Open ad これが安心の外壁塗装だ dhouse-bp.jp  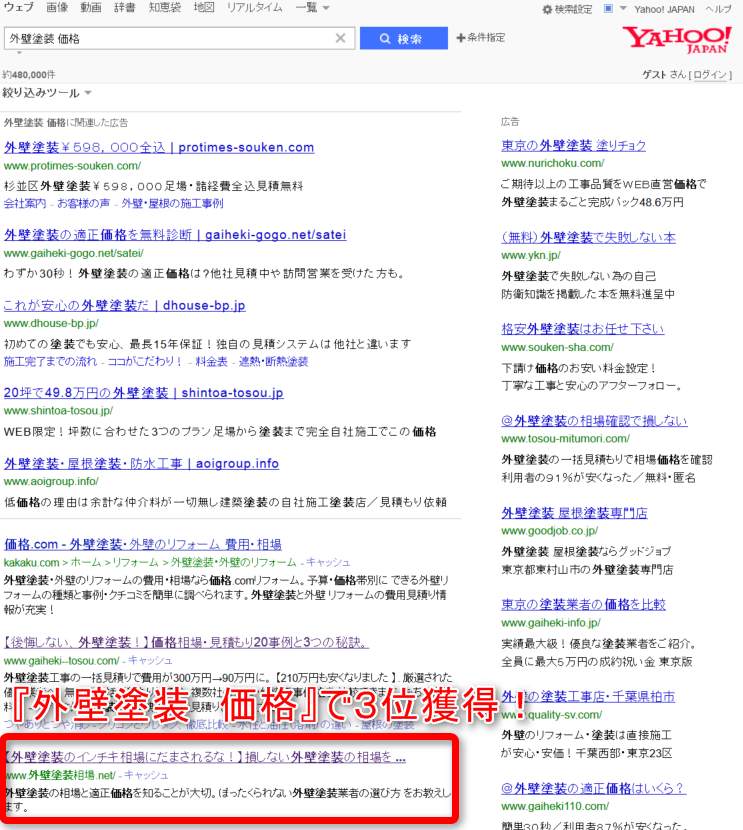tap(124, 305)
